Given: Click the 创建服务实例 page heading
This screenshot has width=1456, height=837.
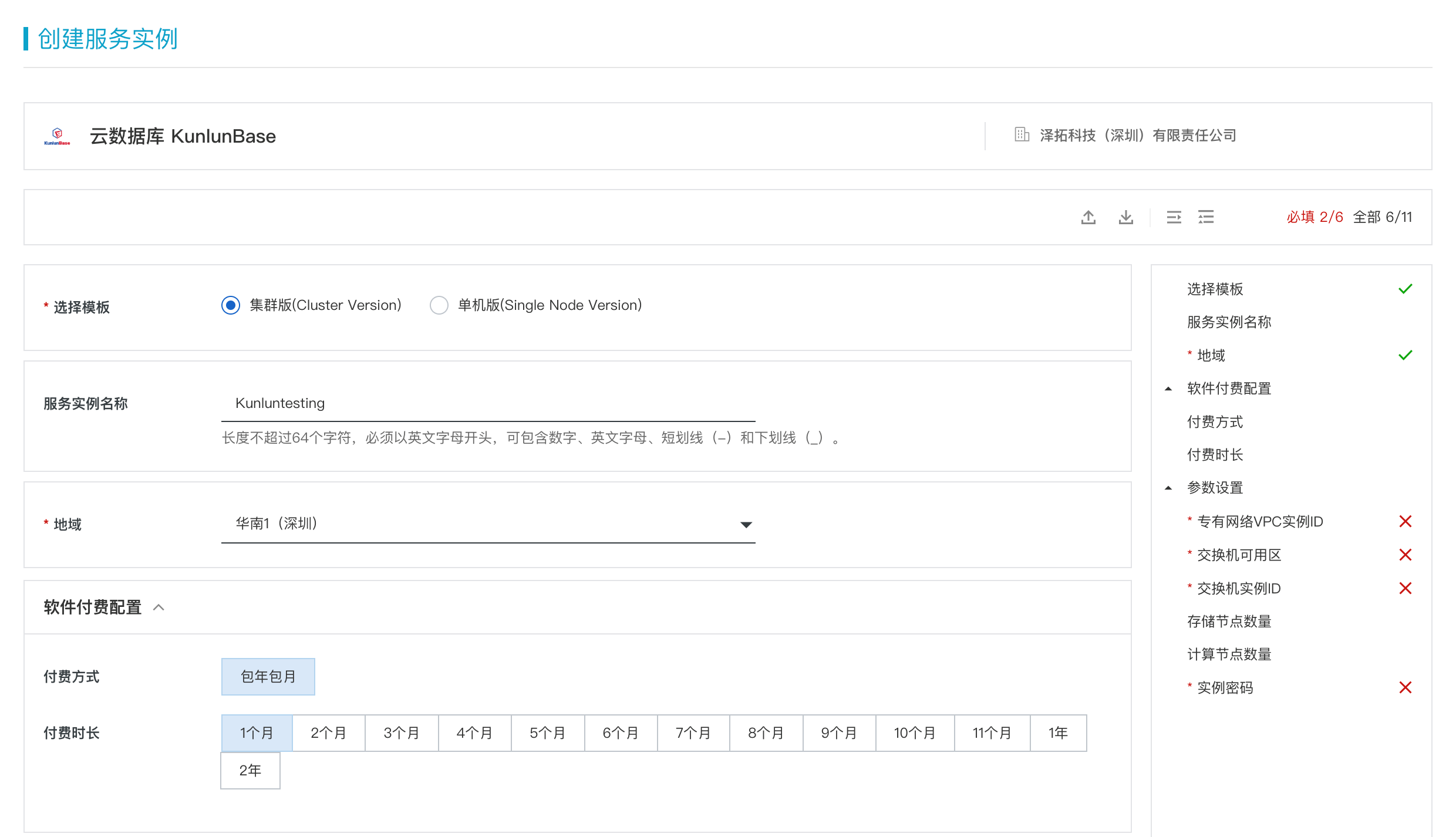Looking at the screenshot, I should pos(107,39).
